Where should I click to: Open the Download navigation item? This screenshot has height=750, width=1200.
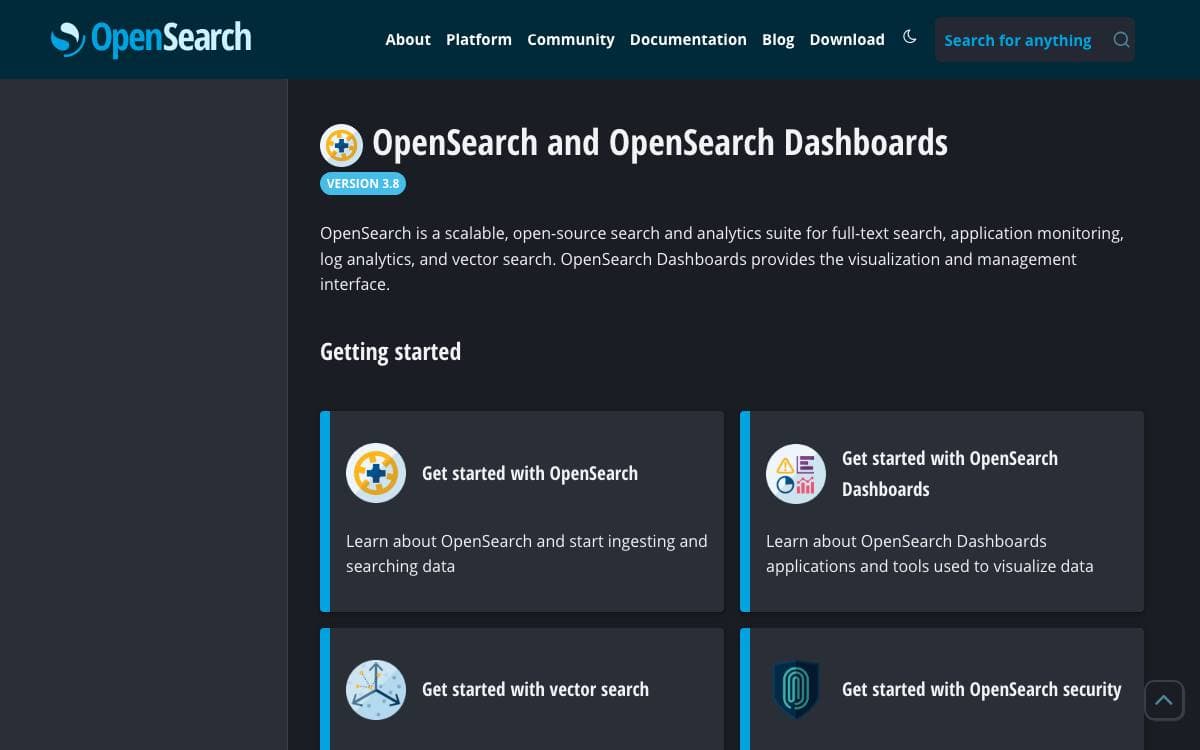coord(847,40)
